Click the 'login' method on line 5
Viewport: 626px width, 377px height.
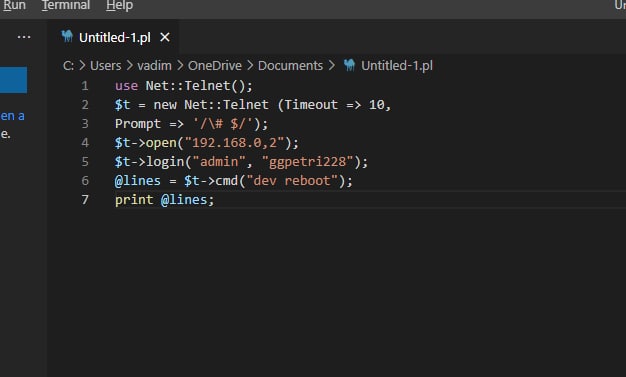[x=165, y=162]
